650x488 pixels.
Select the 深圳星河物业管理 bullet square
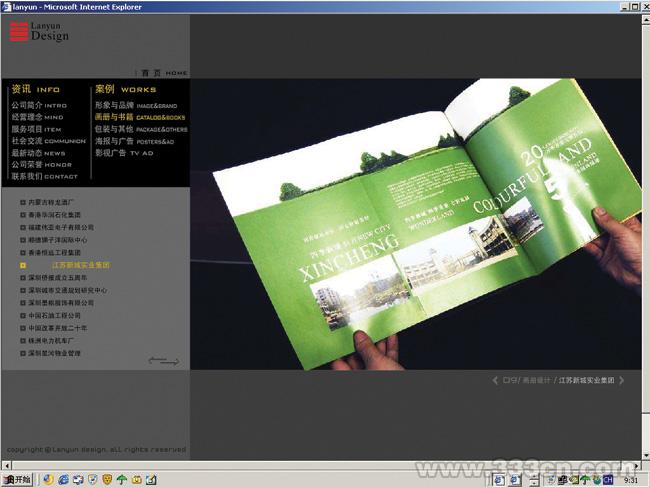(23, 353)
